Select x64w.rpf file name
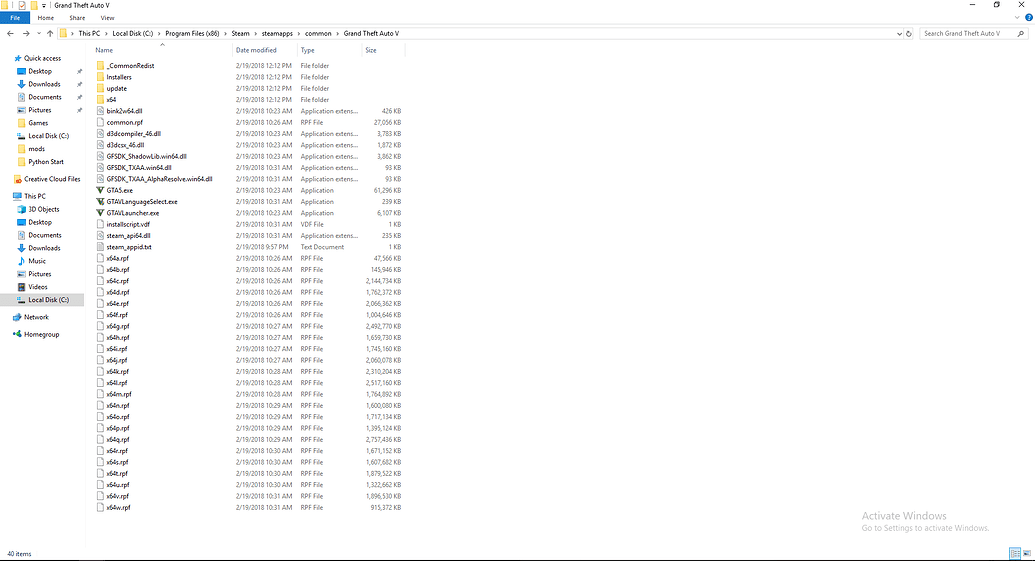Screen dimensions: 1035x561 tap(118, 508)
